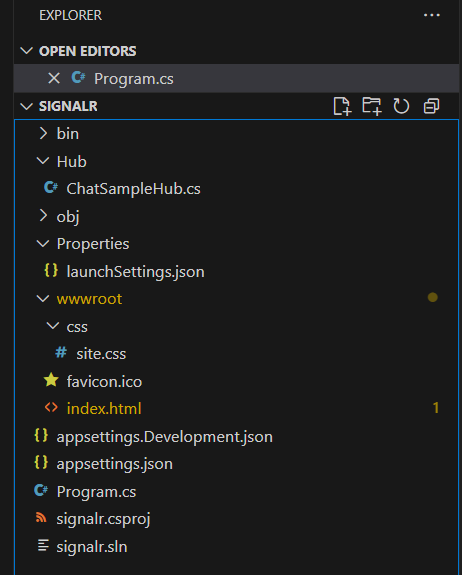Open ChatSampleHub.cs file

click(x=133, y=189)
